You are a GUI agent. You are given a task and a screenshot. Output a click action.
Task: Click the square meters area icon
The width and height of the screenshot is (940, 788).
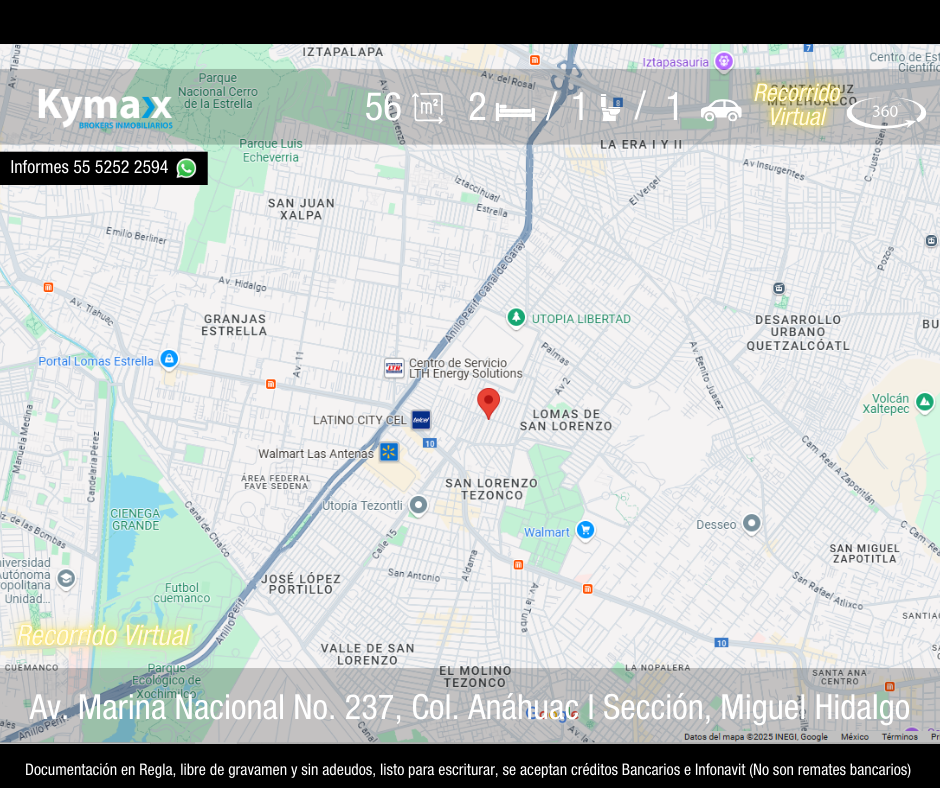pos(429,108)
